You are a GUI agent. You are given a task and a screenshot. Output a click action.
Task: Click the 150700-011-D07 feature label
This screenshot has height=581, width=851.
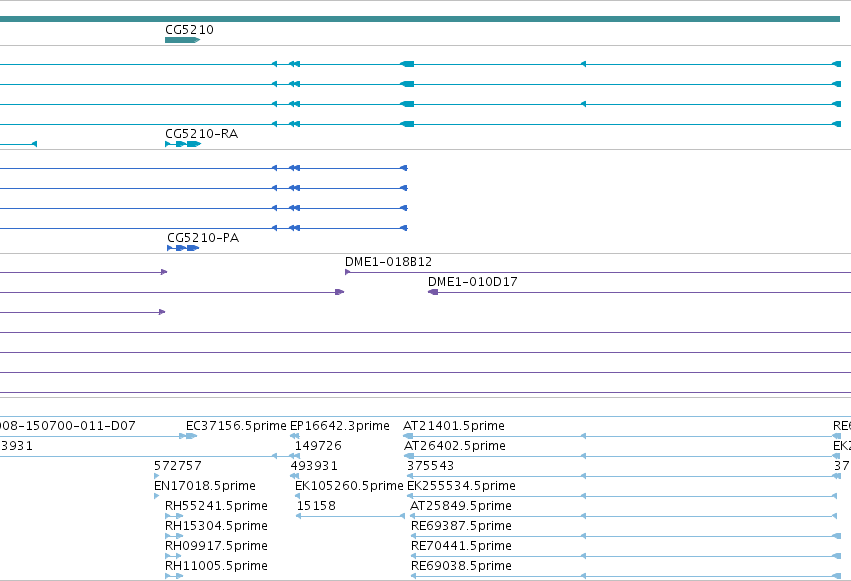[68, 426]
